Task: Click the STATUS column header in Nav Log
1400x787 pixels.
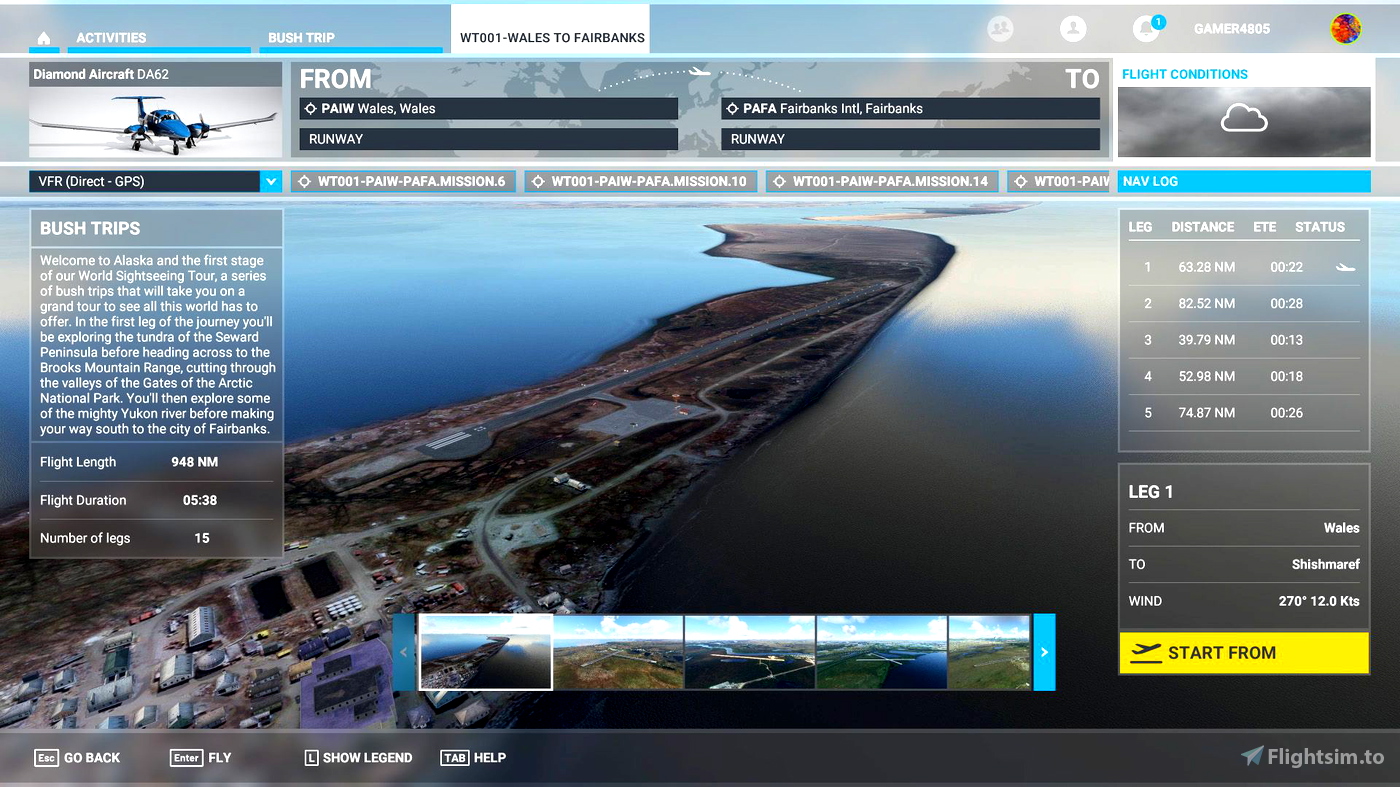Action: [x=1320, y=227]
